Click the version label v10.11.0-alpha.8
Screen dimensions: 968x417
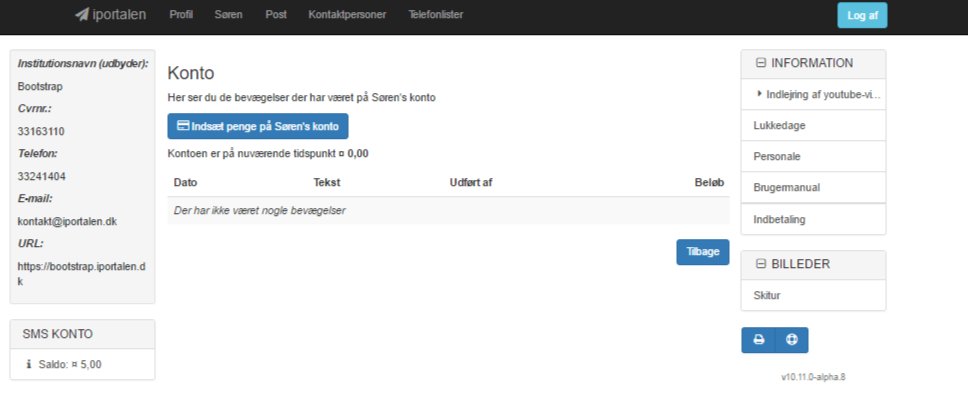(813, 377)
